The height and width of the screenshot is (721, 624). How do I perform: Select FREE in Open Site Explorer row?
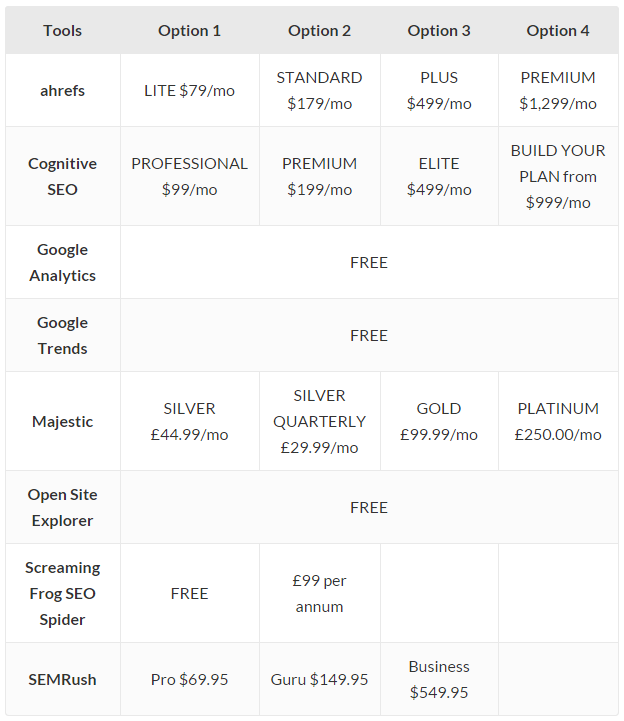pos(369,508)
